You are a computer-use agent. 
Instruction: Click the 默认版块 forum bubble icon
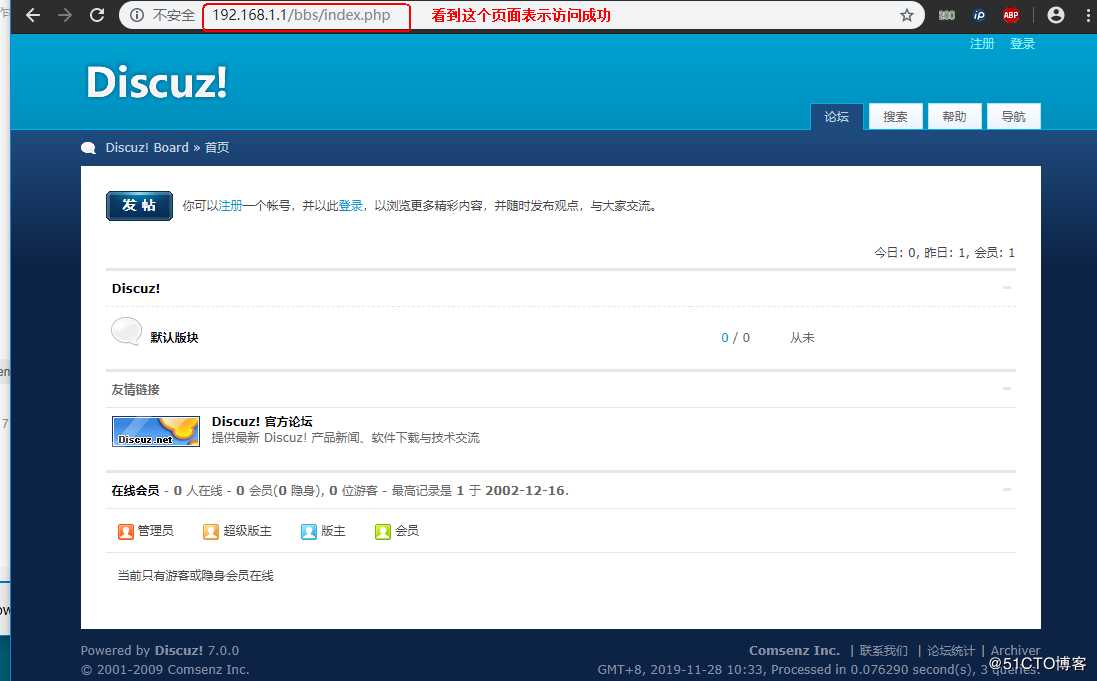click(126, 332)
